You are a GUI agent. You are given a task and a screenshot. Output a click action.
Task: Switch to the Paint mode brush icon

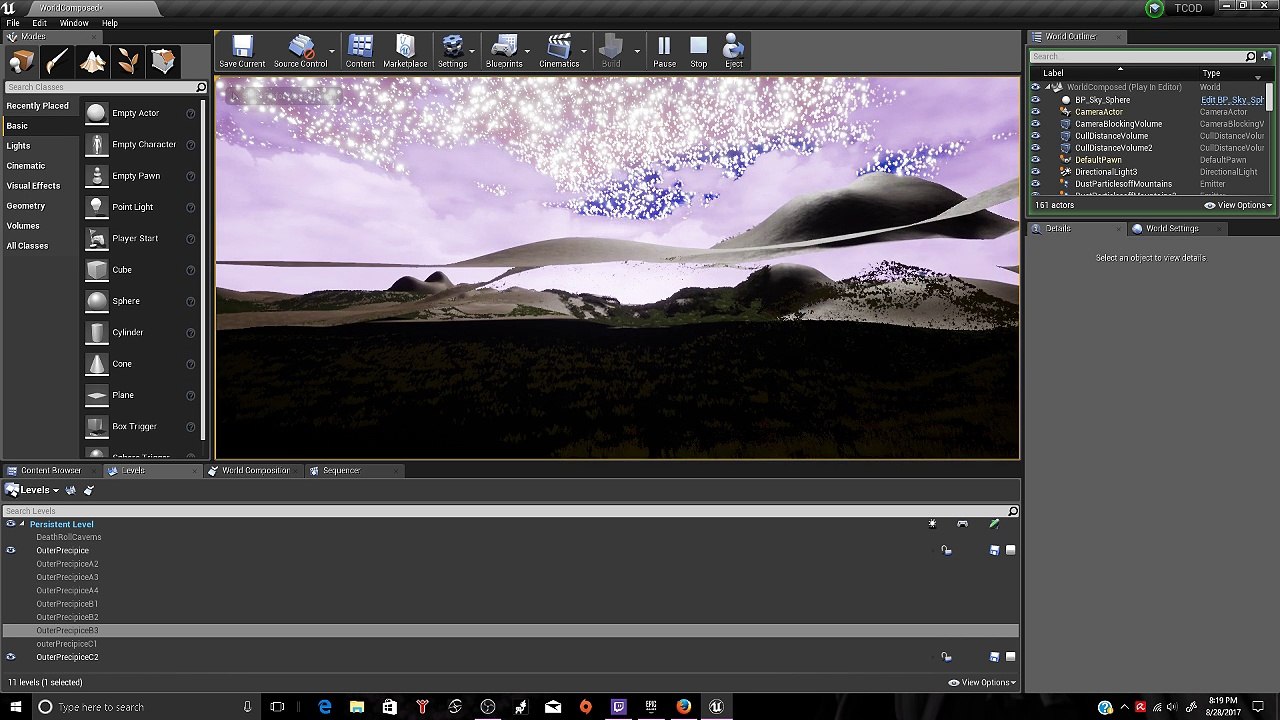(x=57, y=62)
